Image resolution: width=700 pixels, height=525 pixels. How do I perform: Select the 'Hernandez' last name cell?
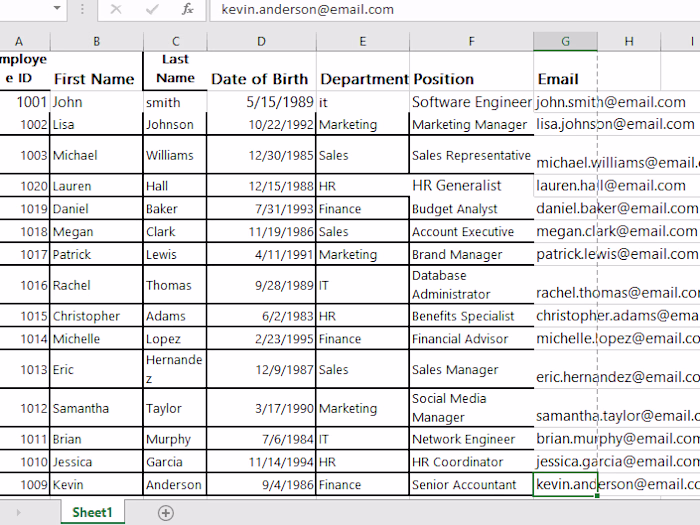coord(175,369)
